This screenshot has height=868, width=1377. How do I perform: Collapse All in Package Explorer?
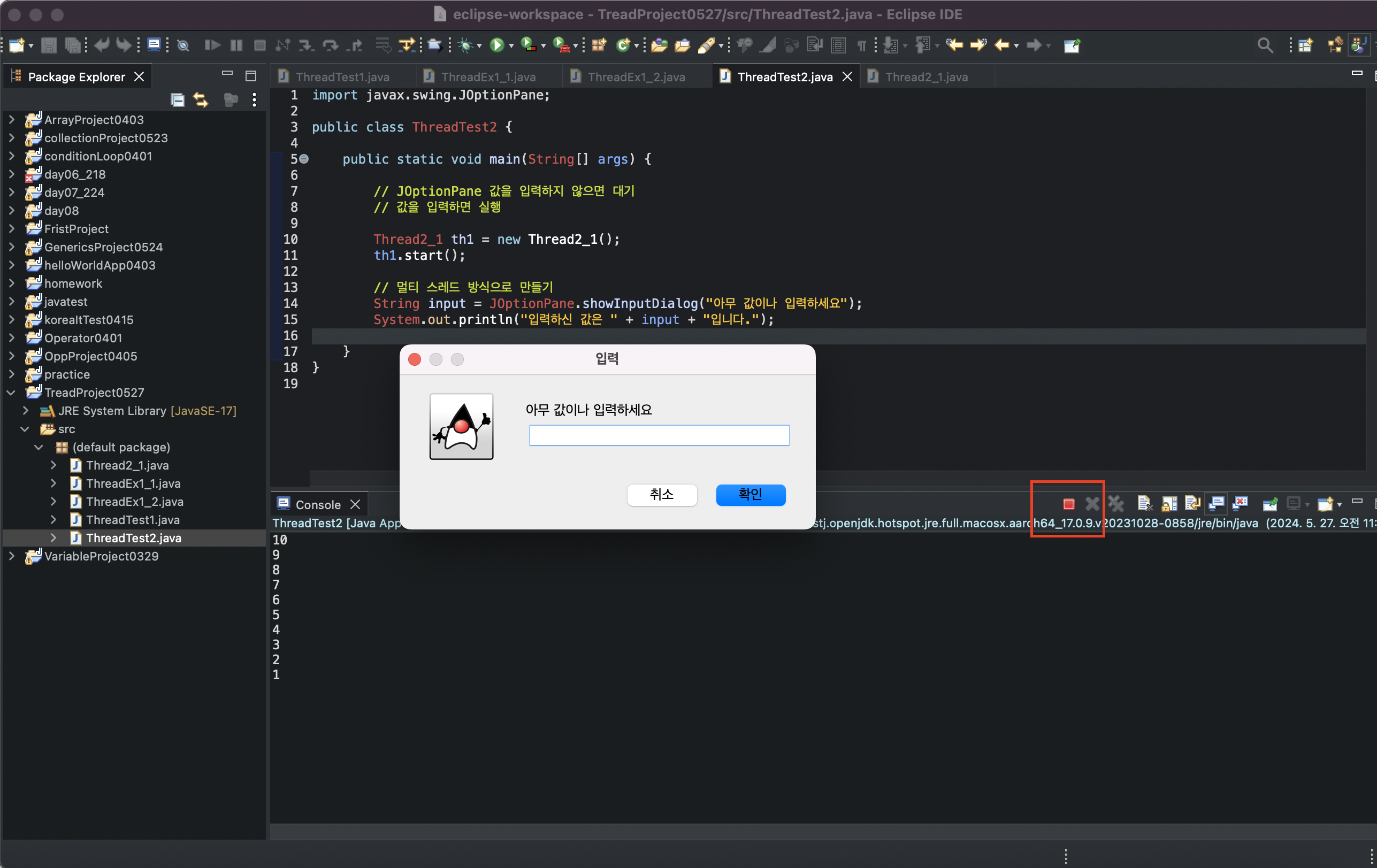(x=178, y=100)
